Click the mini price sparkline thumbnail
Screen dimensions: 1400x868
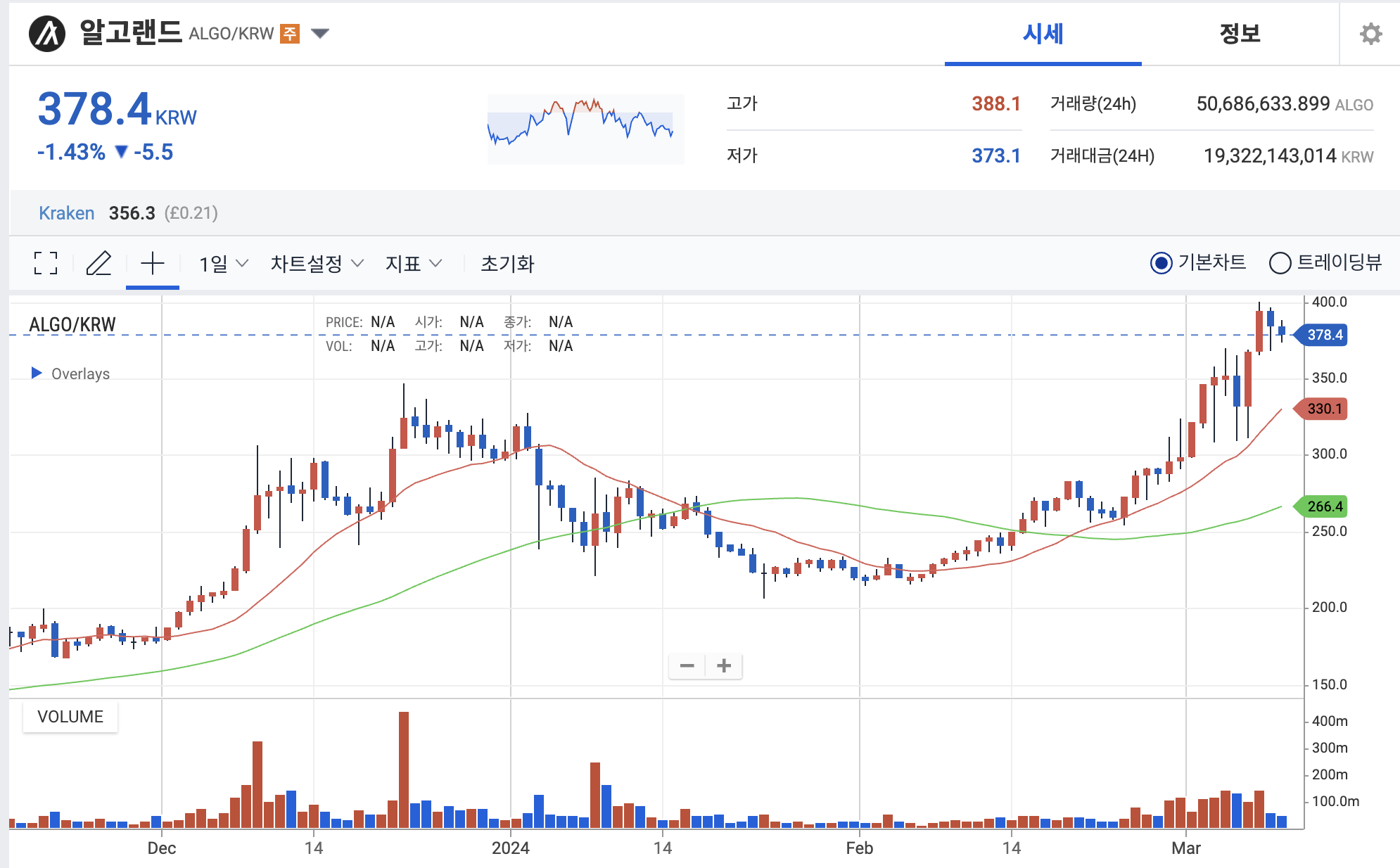tap(585, 129)
